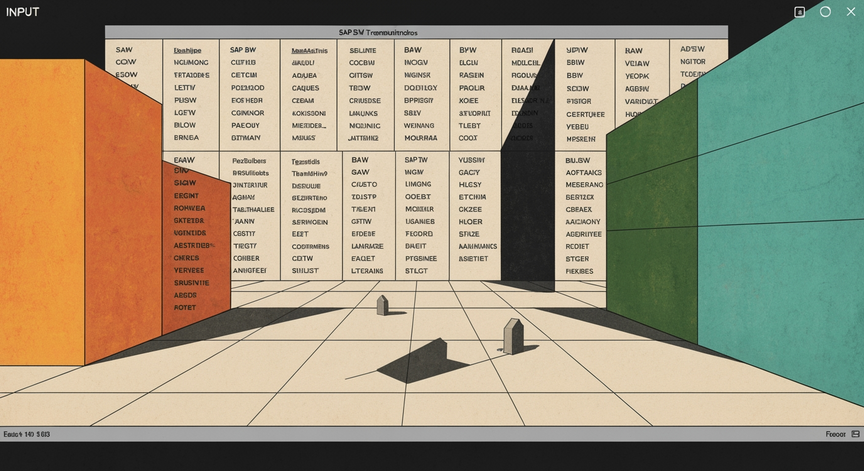Select the BLOW entry in the list
864x471 pixels.
pos(185,125)
